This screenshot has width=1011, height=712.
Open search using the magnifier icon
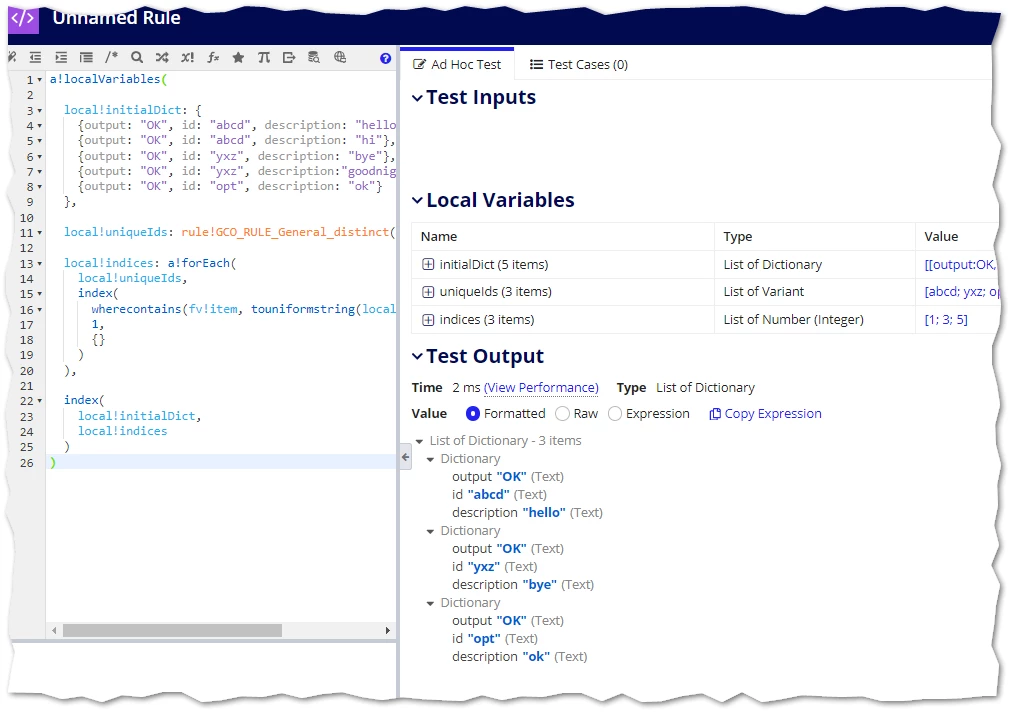pos(137,57)
